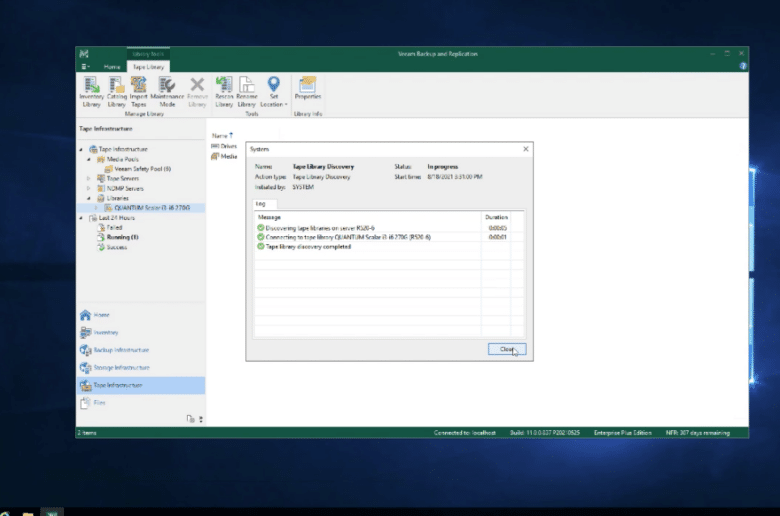Screen dimensions: 780x516
Task: Close the System dialog with X
Action: pyautogui.click(x=526, y=149)
